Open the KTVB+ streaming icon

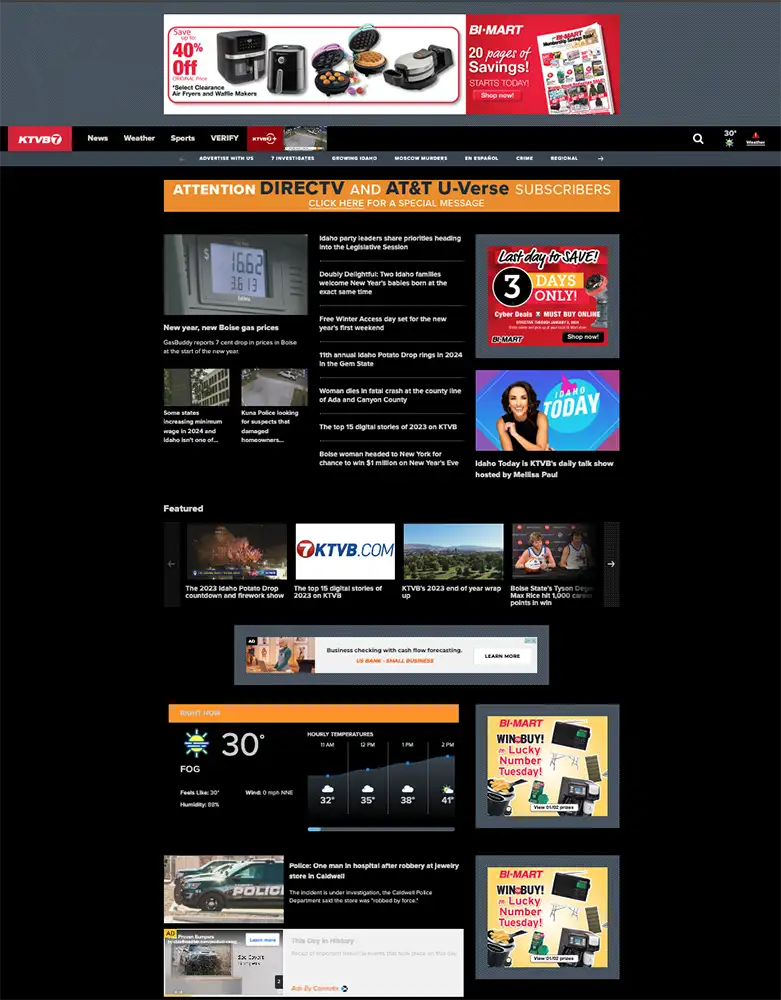pos(265,138)
